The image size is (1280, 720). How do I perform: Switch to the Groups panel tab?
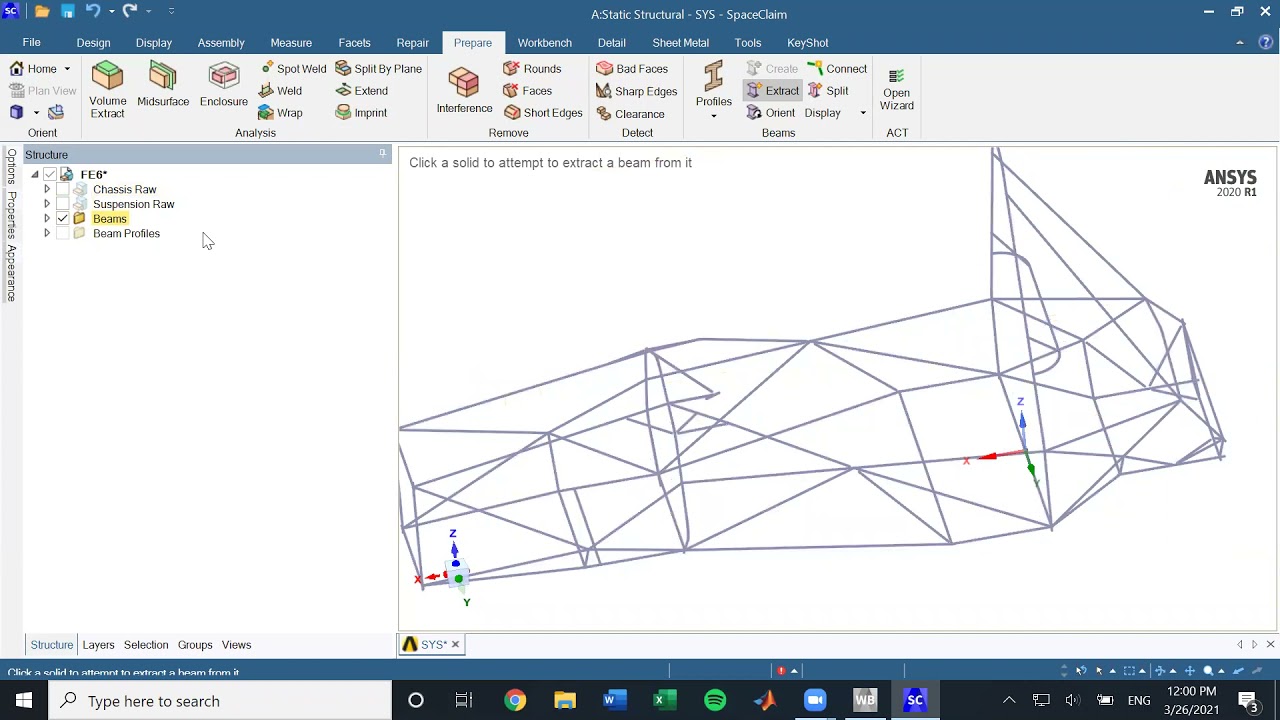tap(195, 645)
